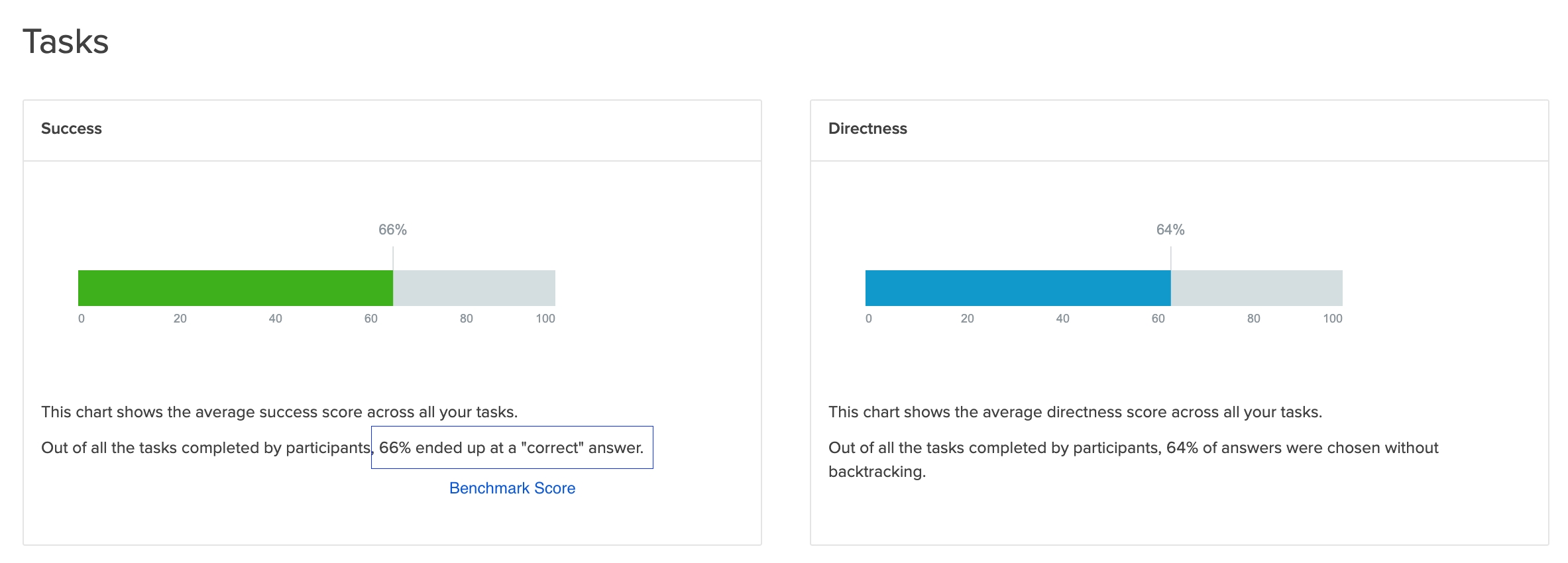Select the Success panel header
Screen dimensions: 1568x563
pyautogui.click(x=72, y=128)
